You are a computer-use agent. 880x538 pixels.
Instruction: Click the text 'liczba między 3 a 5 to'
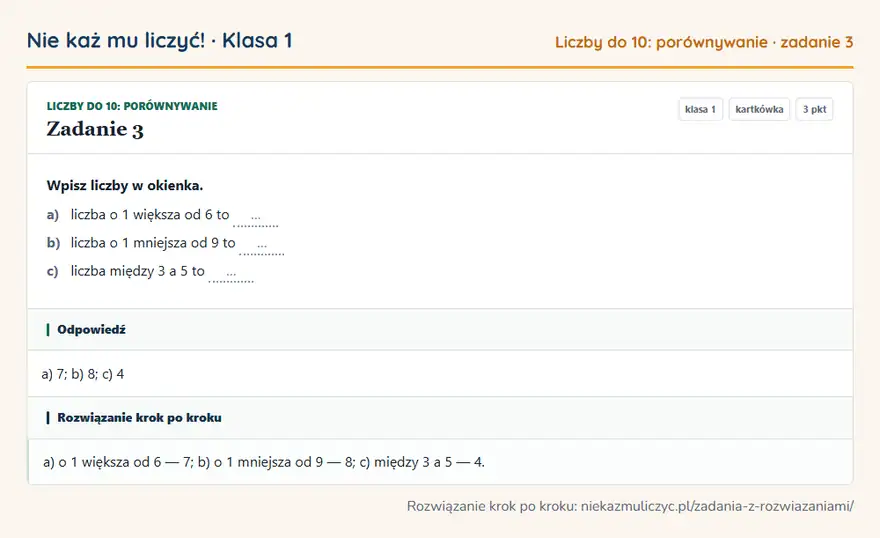coord(138,271)
